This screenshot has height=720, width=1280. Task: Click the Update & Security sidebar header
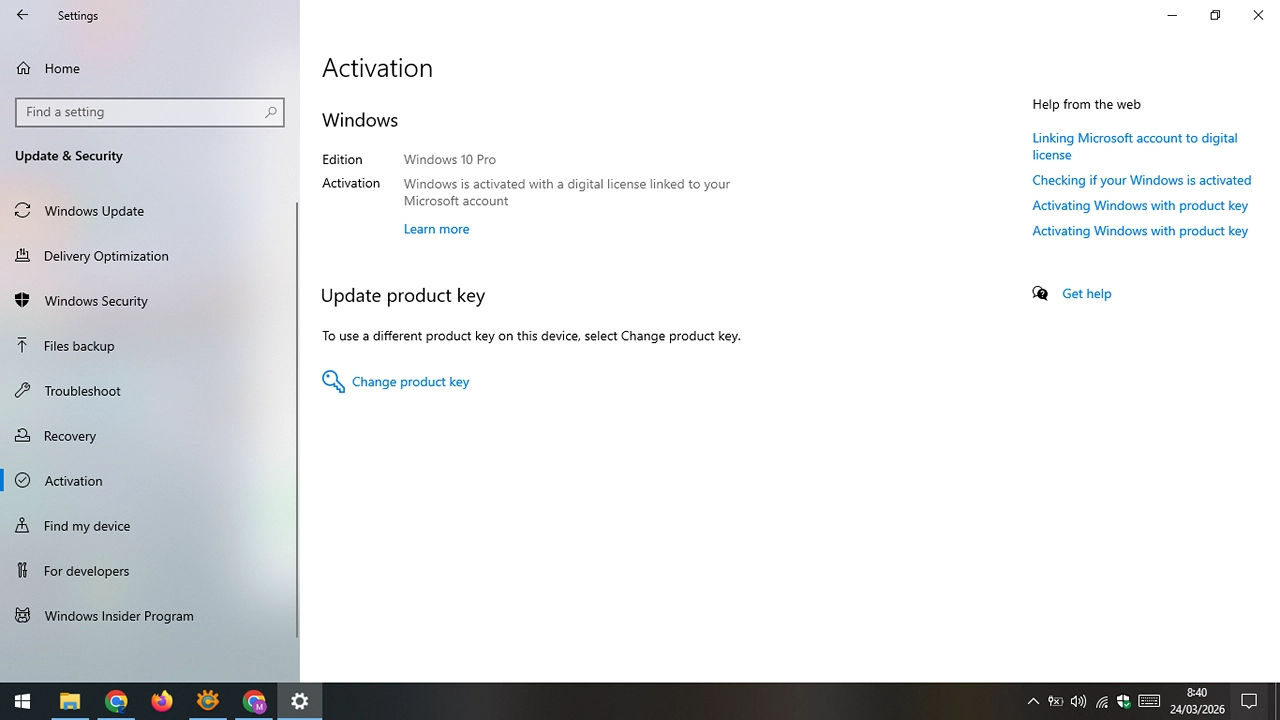69,156
